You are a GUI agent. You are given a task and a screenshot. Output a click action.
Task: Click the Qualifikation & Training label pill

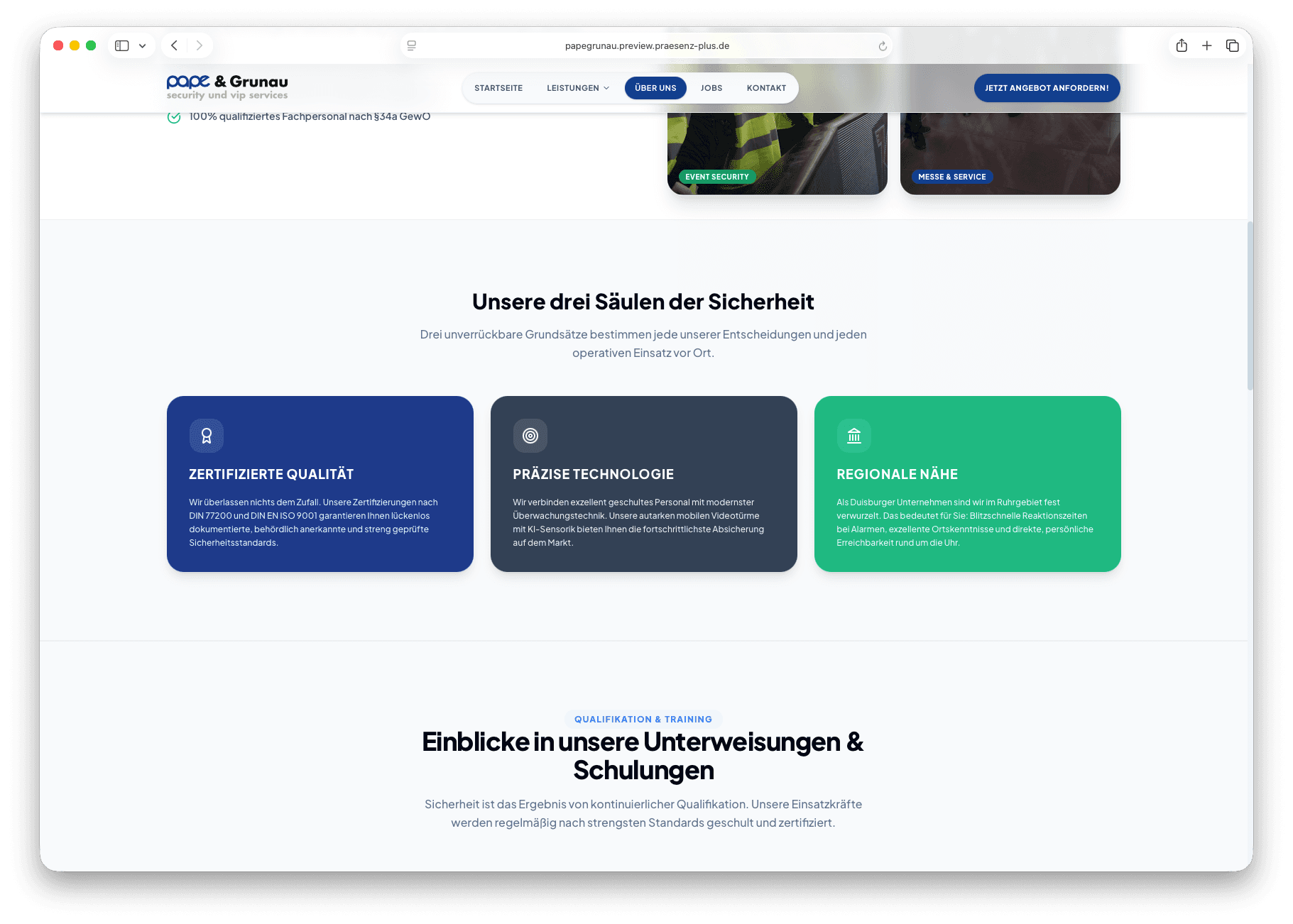pyautogui.click(x=643, y=719)
